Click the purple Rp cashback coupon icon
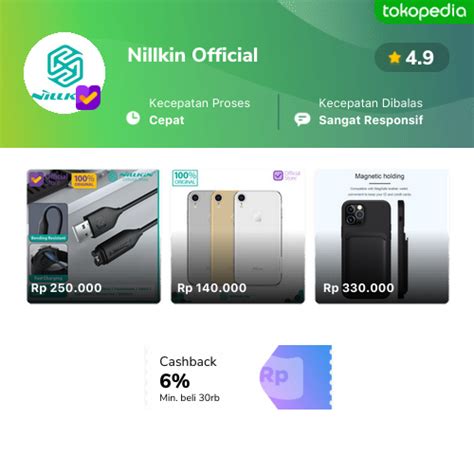474x474 pixels. 296,377
